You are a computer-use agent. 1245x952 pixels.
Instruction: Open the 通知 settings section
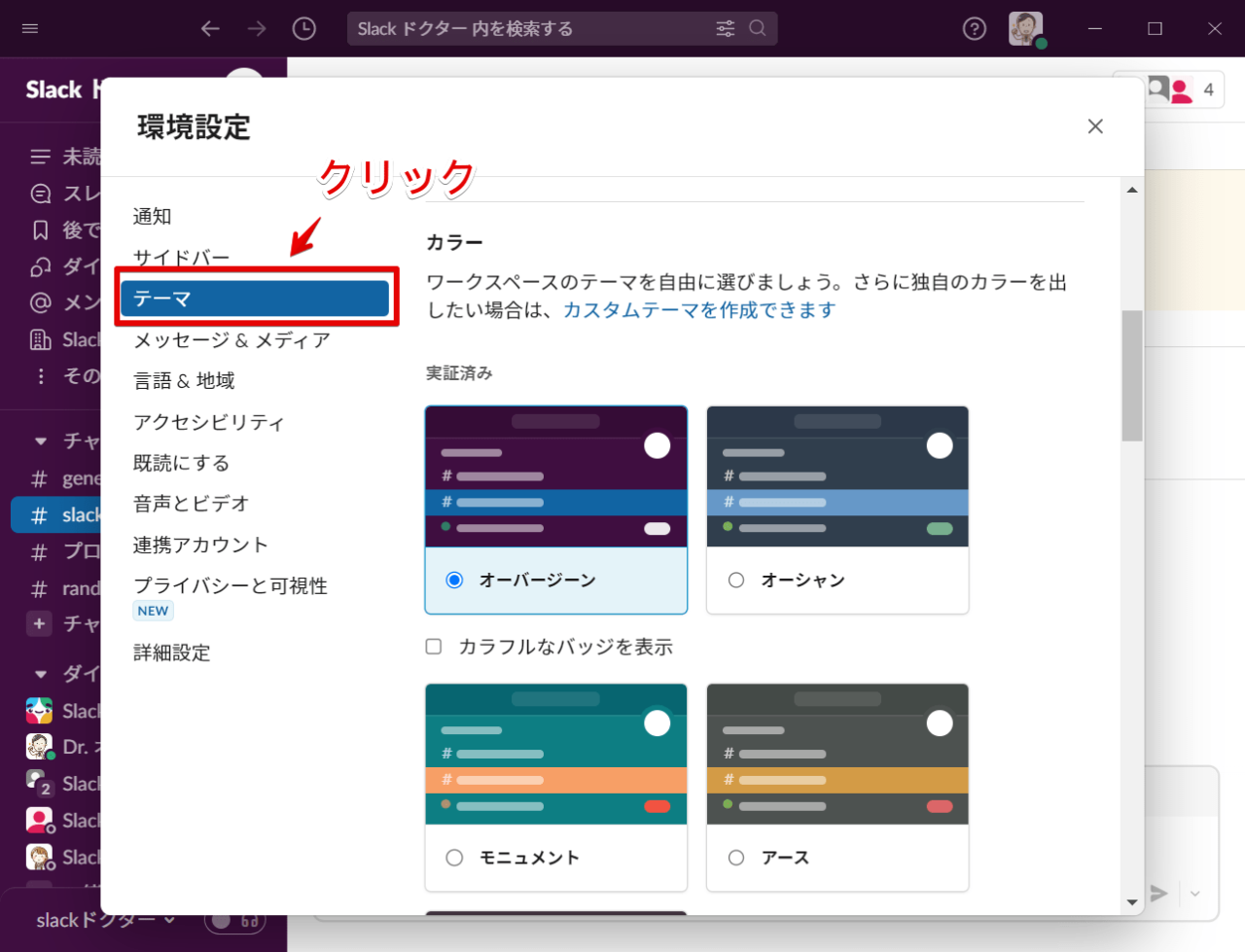pyautogui.click(x=152, y=216)
